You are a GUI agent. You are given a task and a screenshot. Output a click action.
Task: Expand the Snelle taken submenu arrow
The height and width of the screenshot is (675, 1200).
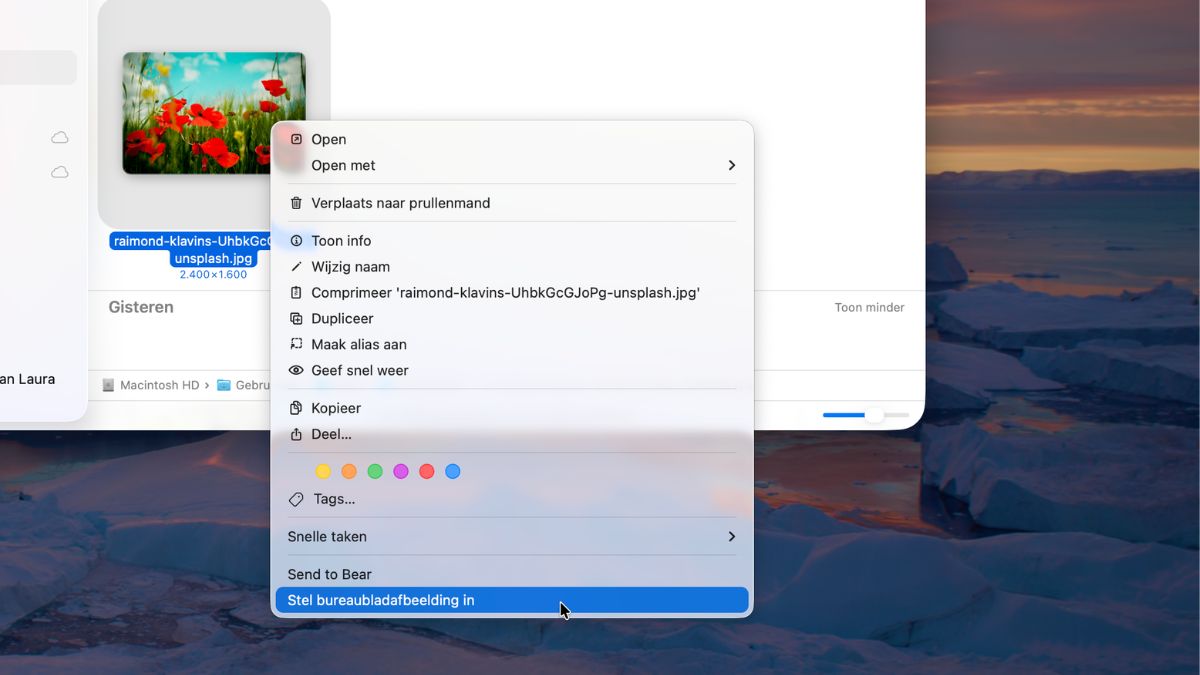tap(731, 537)
